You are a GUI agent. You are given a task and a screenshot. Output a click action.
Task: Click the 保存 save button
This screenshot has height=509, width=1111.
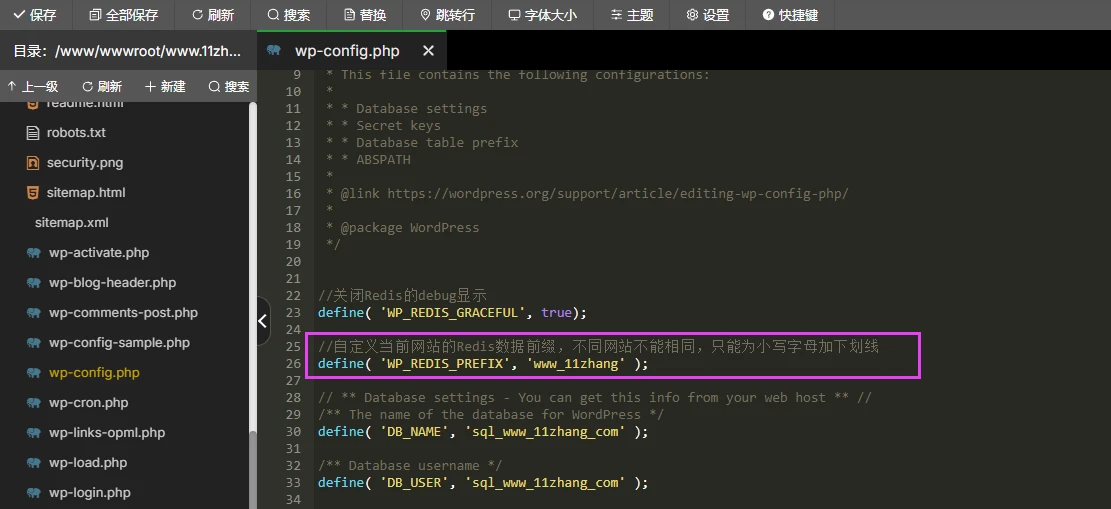[x=35, y=15]
